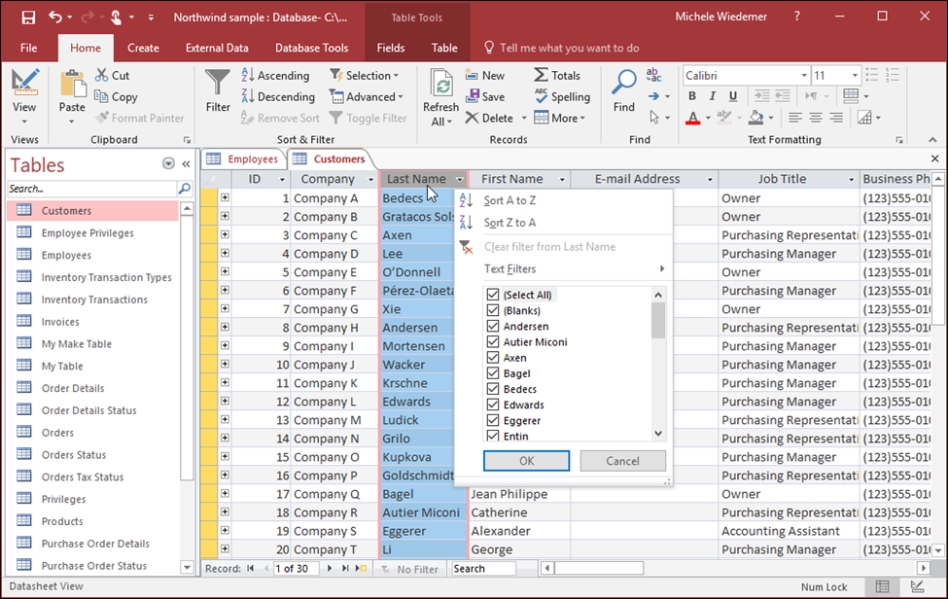Screen dimensions: 948x599
Task: Click the Copy icon in Clipboard group
Action: [102, 96]
